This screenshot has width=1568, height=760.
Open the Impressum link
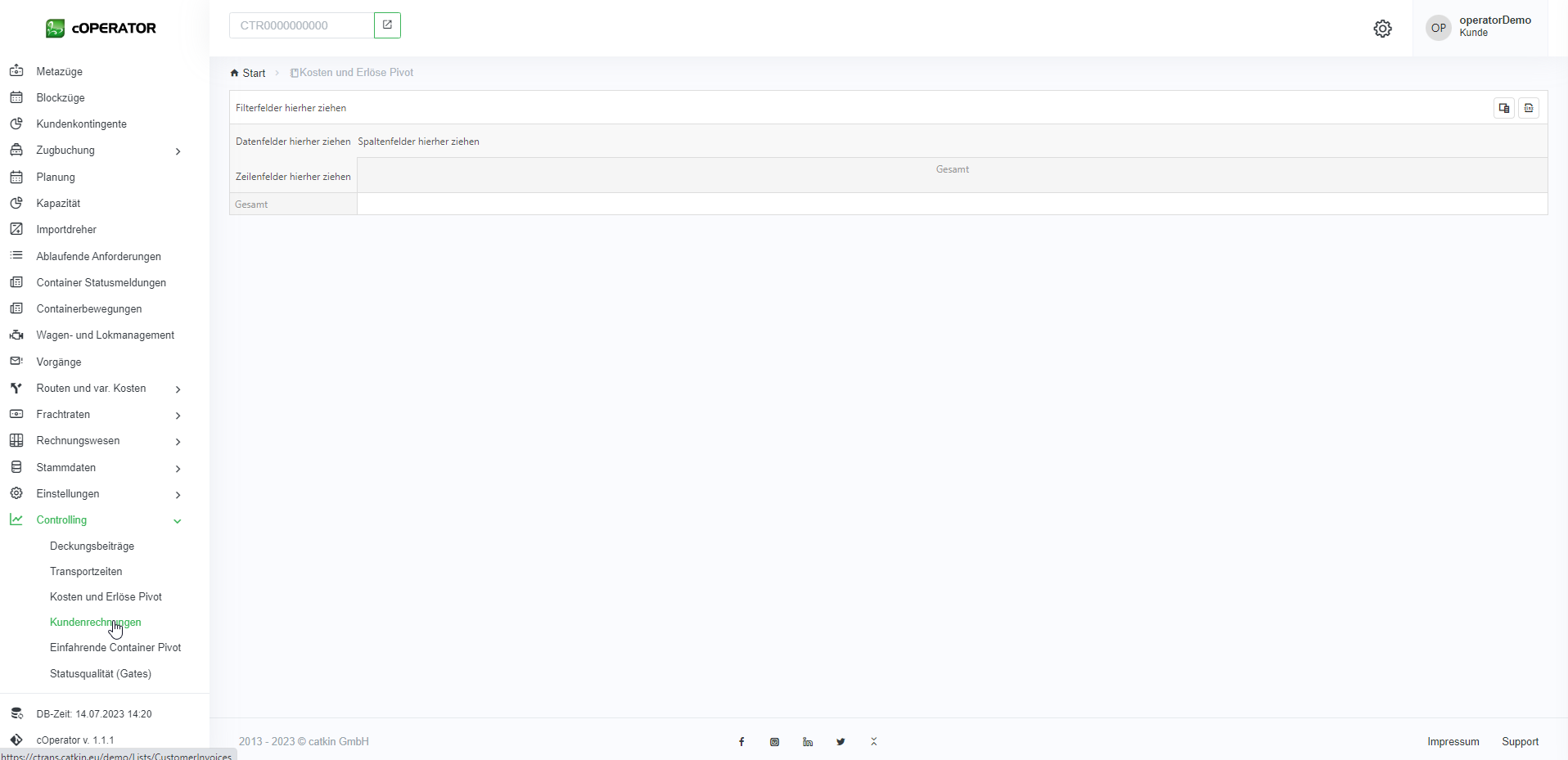click(1453, 742)
